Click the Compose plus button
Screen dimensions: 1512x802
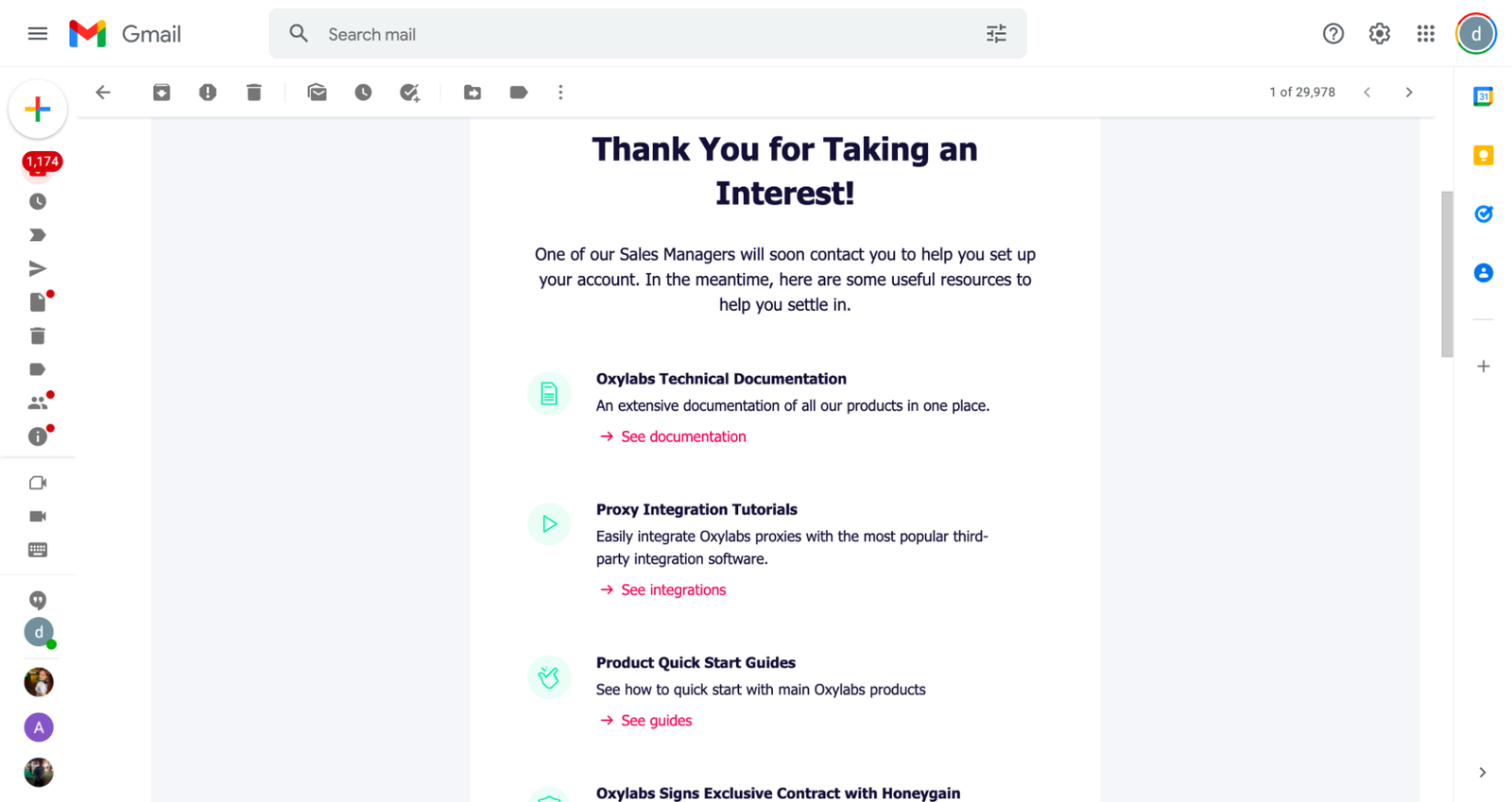pyautogui.click(x=38, y=110)
